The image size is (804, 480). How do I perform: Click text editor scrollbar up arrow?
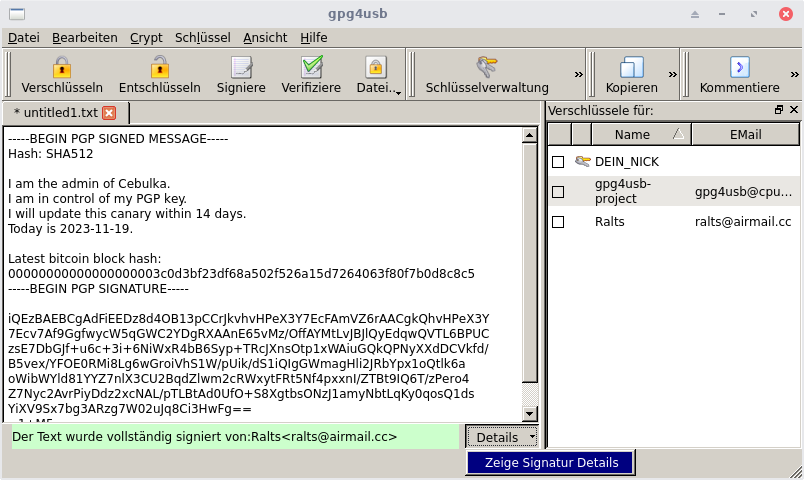(530, 135)
